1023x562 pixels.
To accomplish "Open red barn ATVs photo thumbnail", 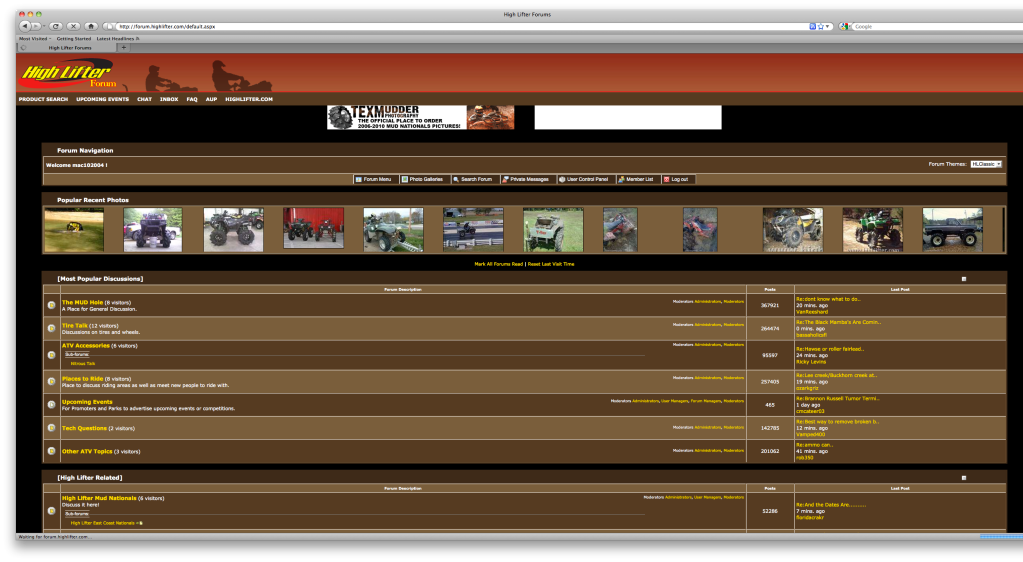I will coord(313,228).
